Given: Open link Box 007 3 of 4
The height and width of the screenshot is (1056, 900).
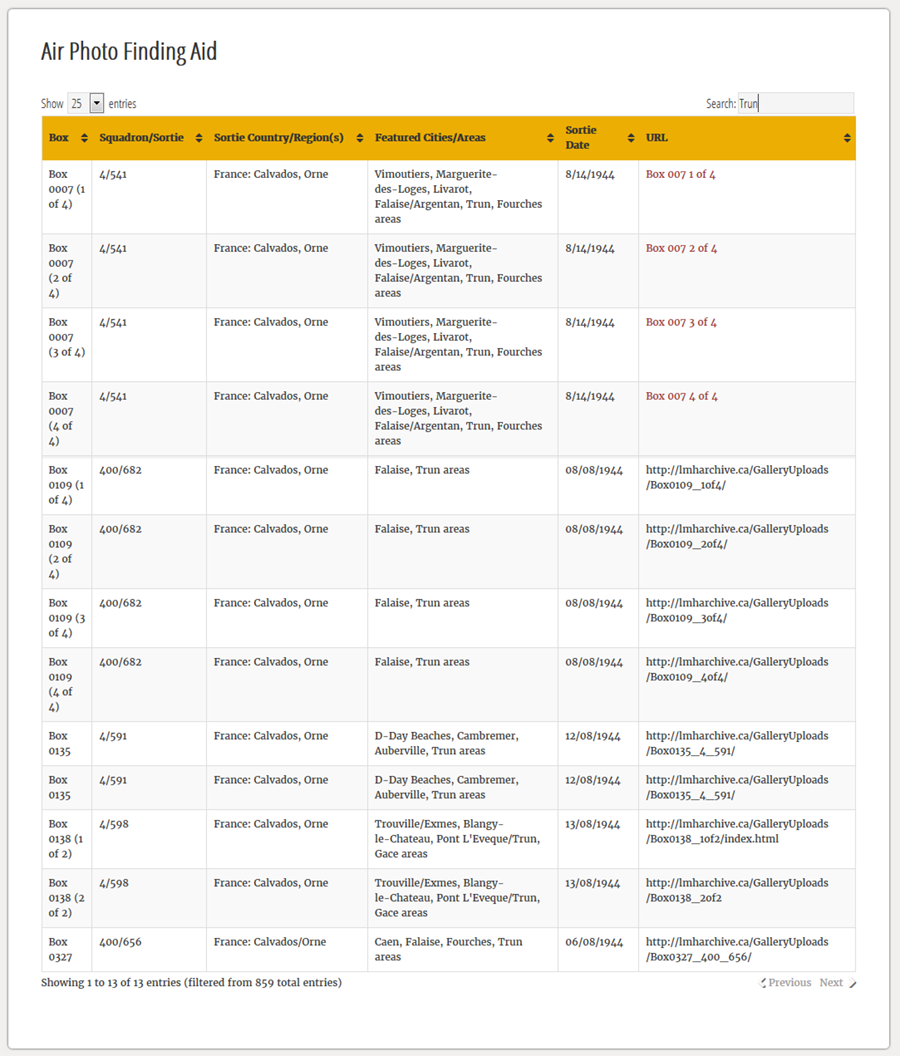Looking at the screenshot, I should coord(681,323).
